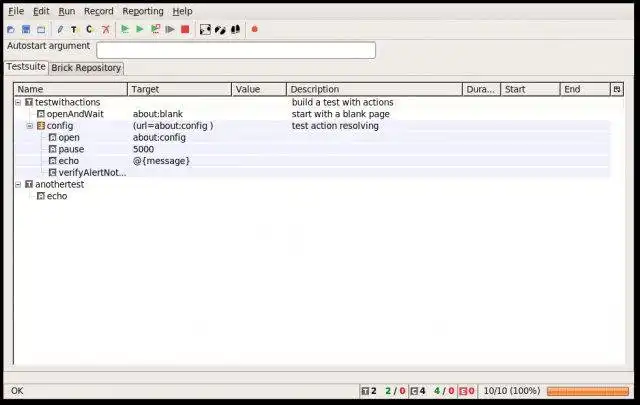Click the C command toolbar icon

[89, 29]
